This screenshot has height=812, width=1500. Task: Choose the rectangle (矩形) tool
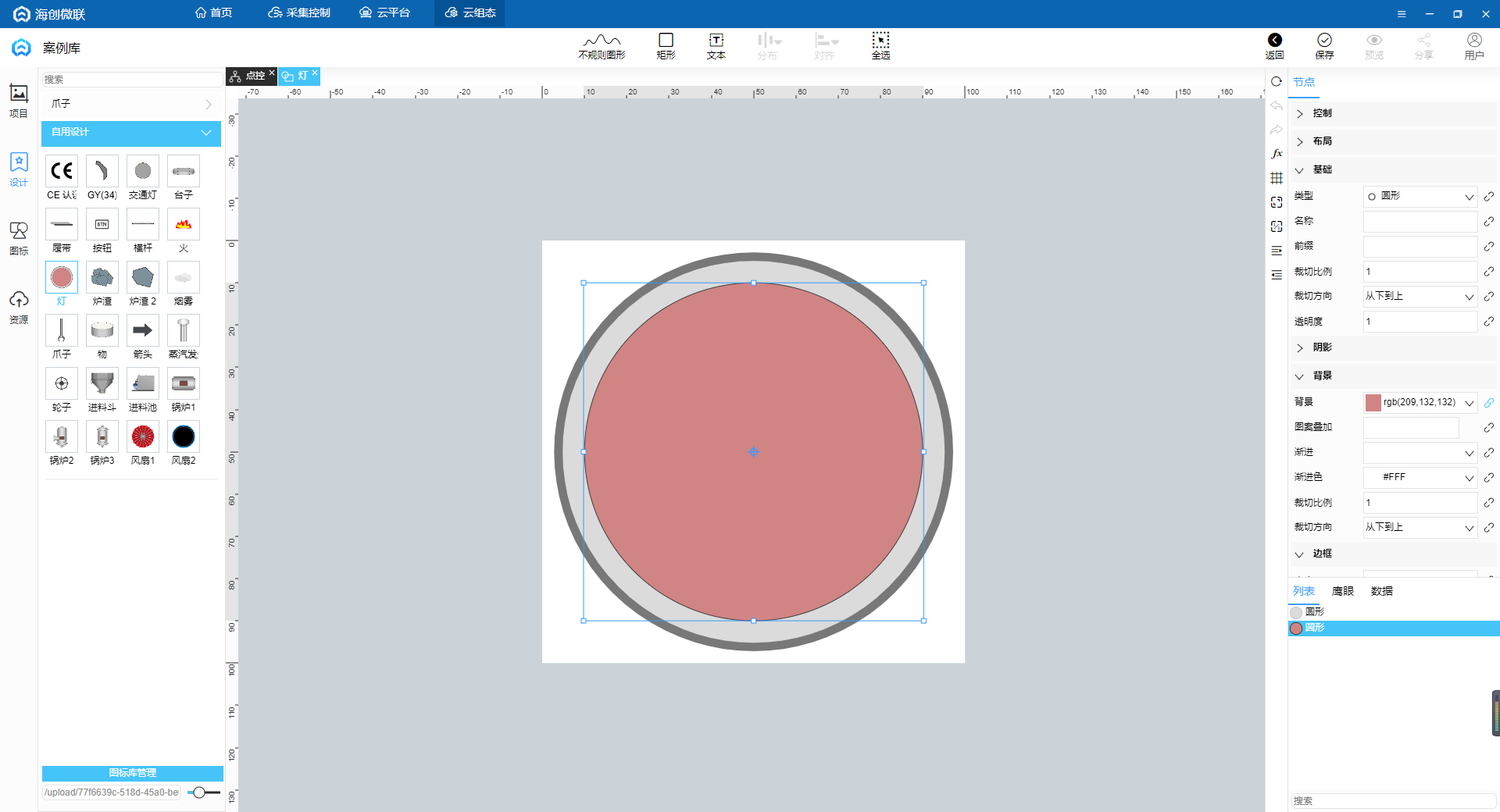[666, 46]
